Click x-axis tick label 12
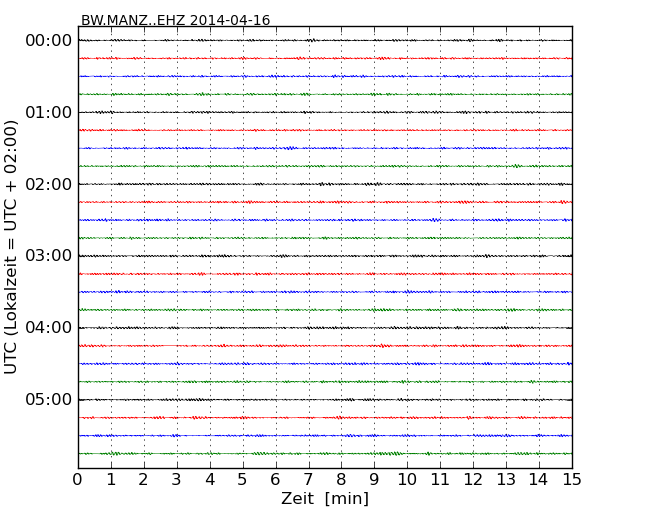Screen dimensions: 650x520 473,479
